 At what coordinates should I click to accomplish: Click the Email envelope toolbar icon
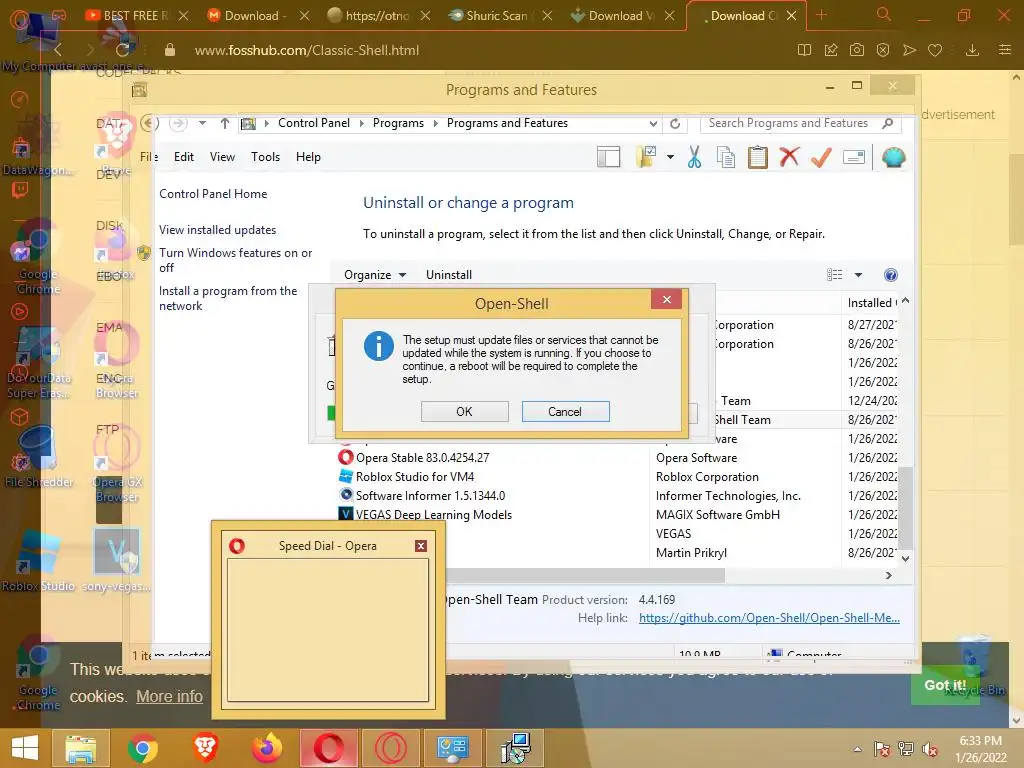854,157
